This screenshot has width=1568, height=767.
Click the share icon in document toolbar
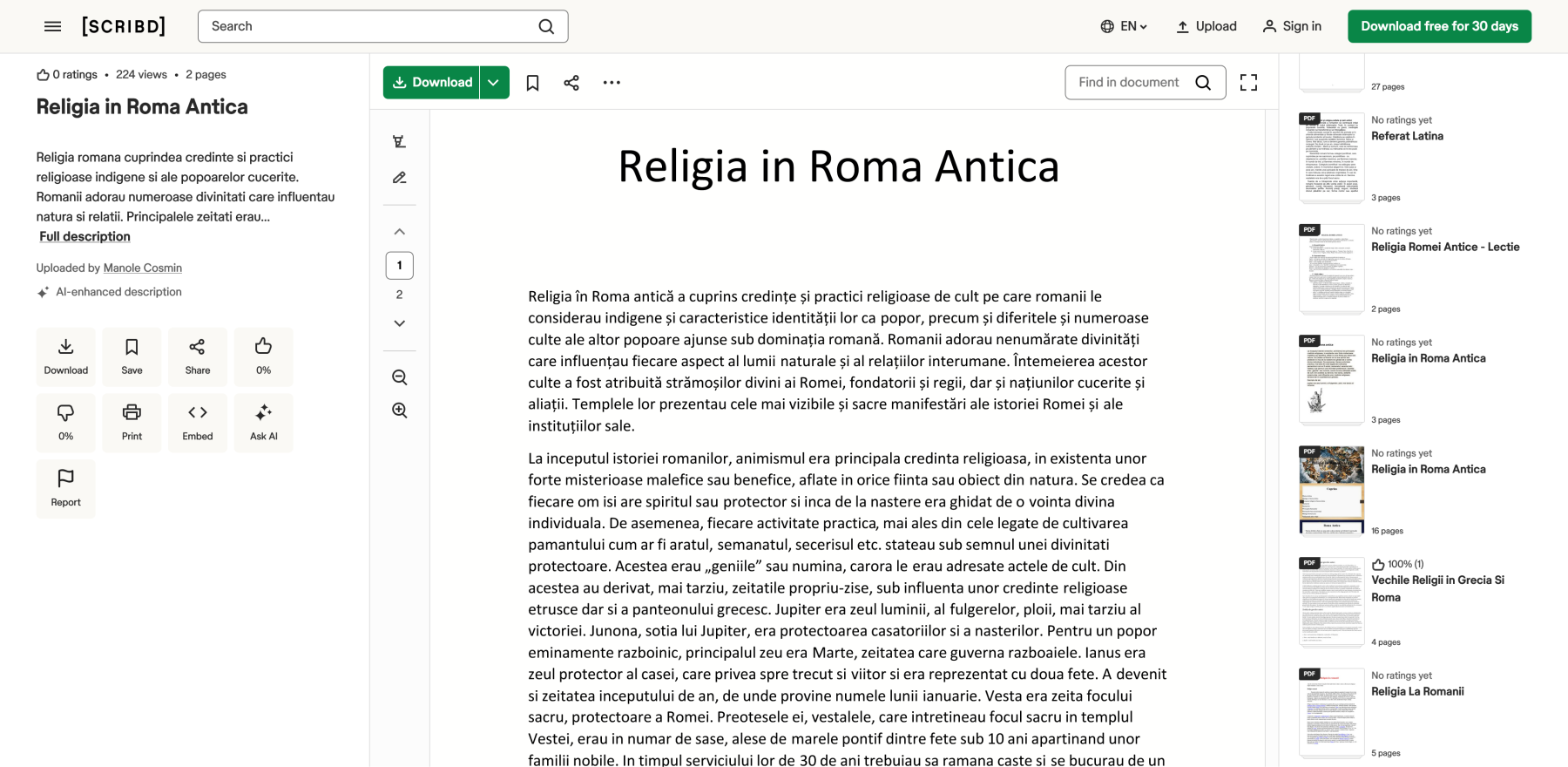point(571,83)
